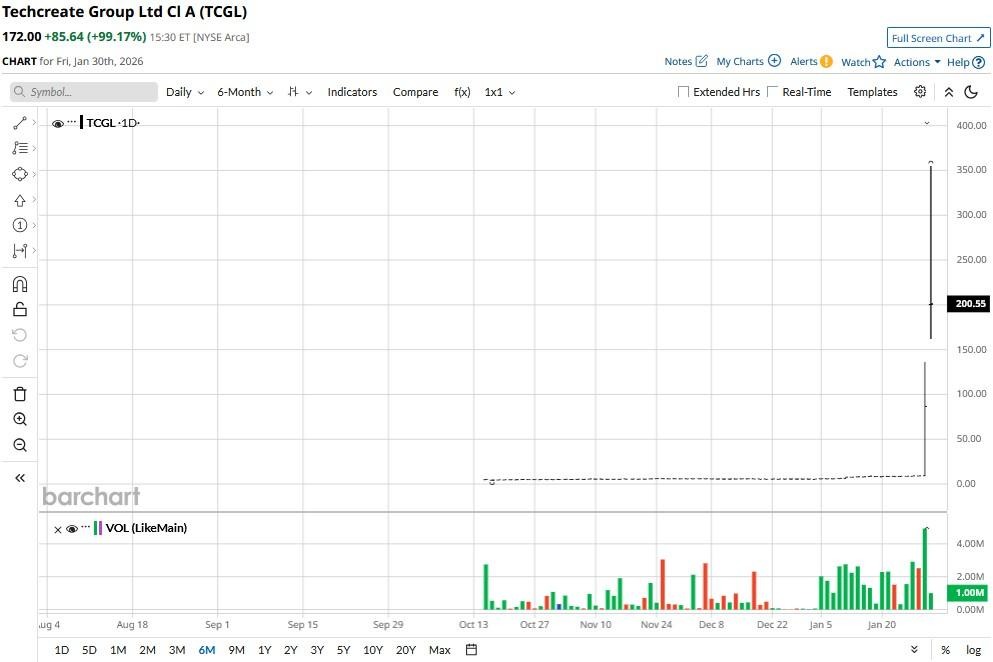Remove the VOL indicator pane
This screenshot has height=662, width=993.
58,530
